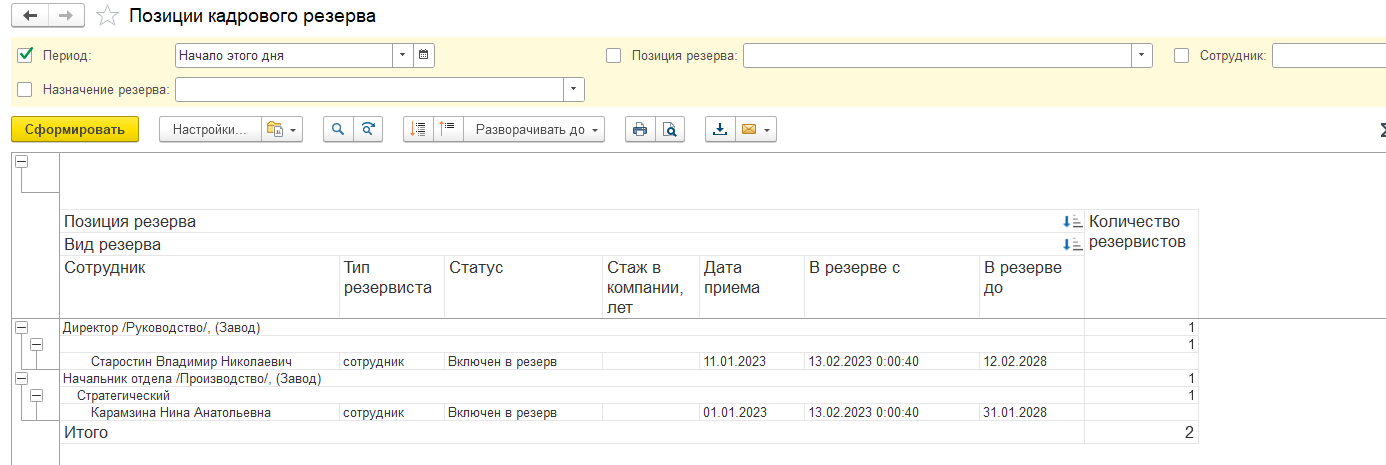Add report to favorites with star icon
Viewport: 1386px width, 465px height.
107,17
